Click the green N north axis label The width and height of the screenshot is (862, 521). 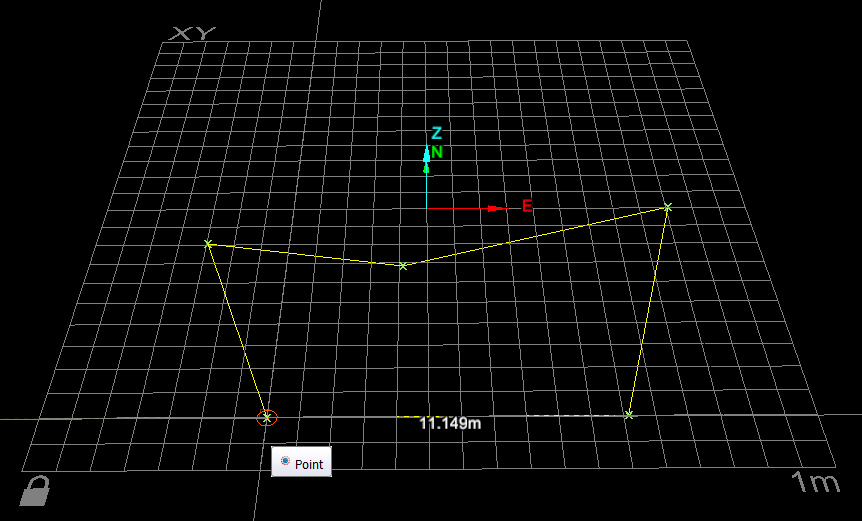click(437, 152)
